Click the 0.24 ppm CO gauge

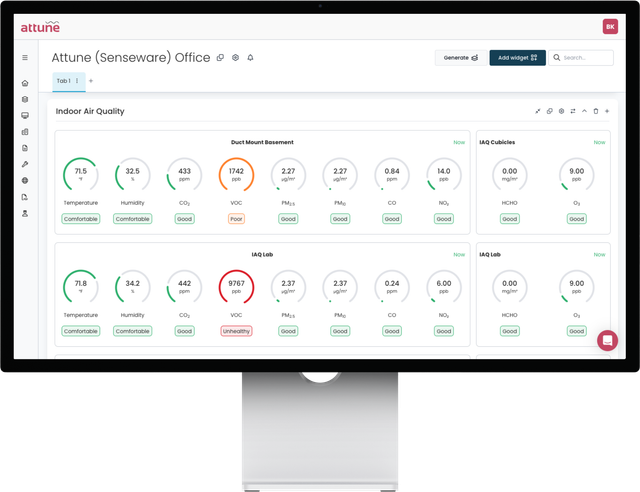pos(392,287)
